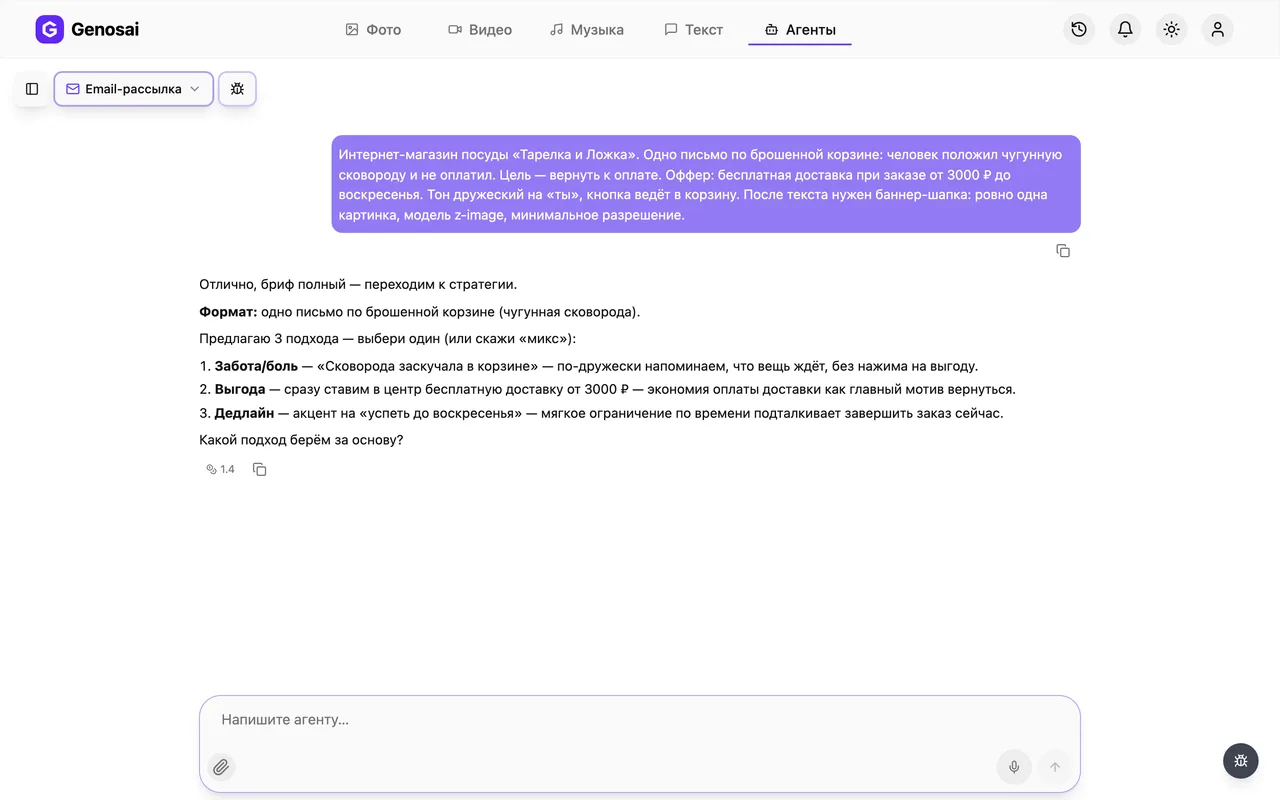Open history clock icon
The height and width of the screenshot is (800, 1280).
(1079, 30)
